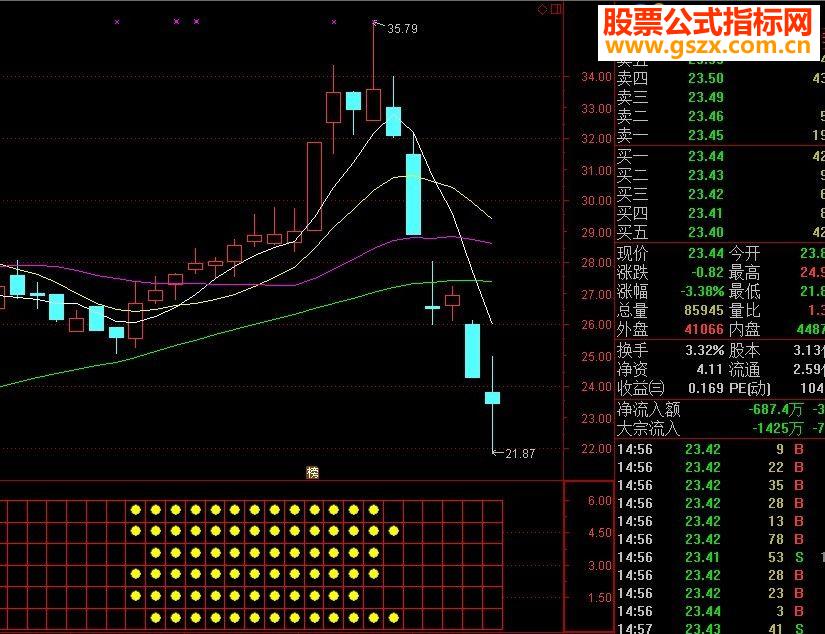Click the 今开 label
The image size is (825, 634).
pos(744,254)
